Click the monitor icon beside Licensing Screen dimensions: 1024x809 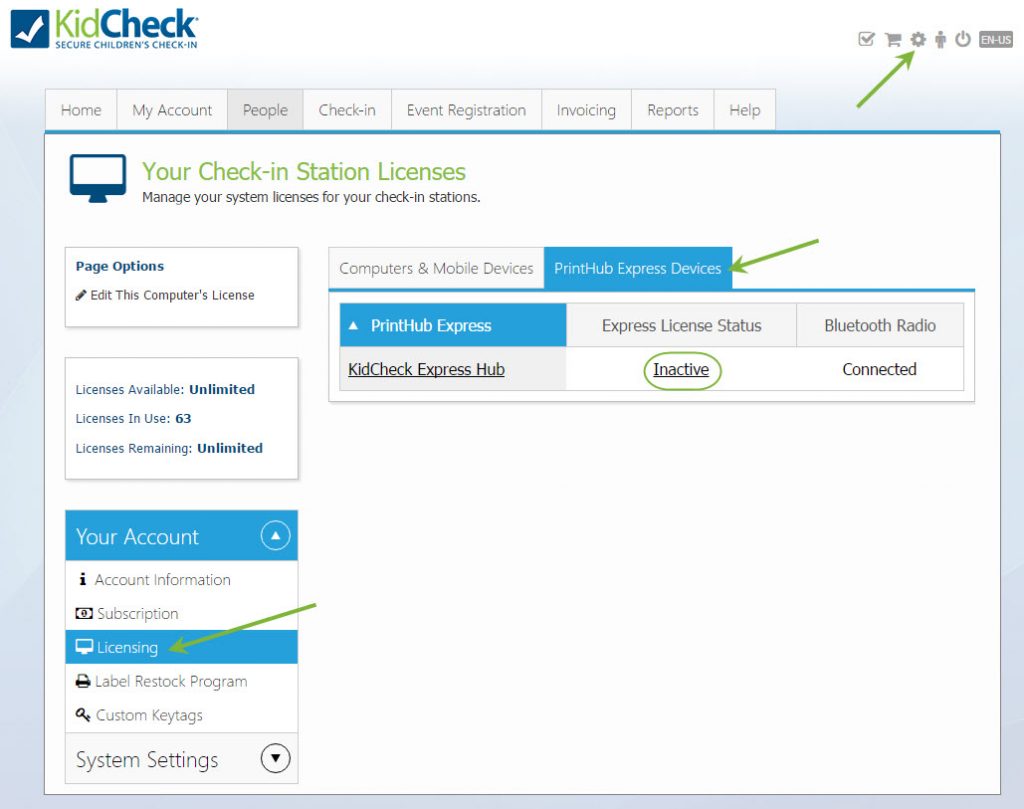click(x=84, y=647)
